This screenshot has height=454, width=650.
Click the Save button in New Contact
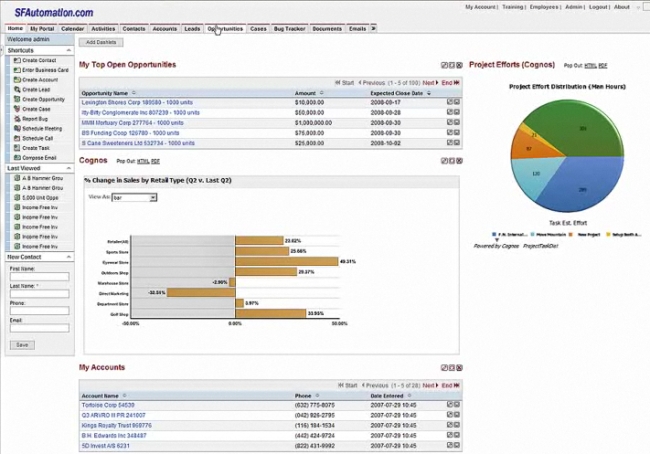(x=22, y=345)
